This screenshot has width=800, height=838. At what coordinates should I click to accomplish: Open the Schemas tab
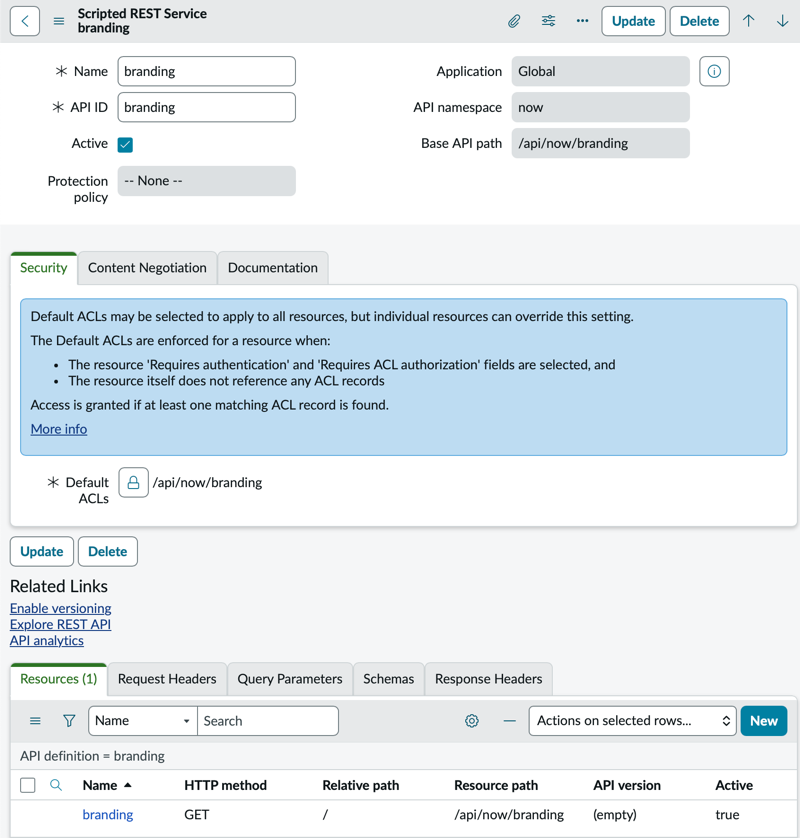click(389, 679)
